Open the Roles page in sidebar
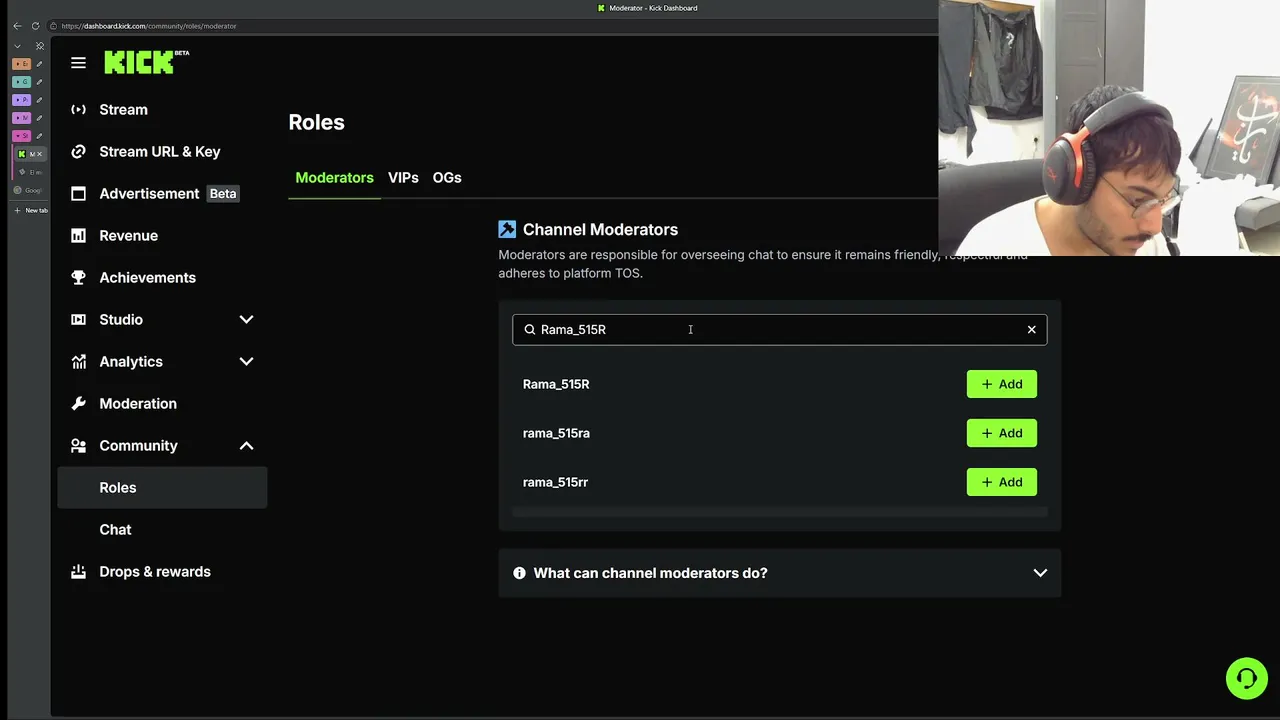Viewport: 1280px width, 720px height. tap(162, 488)
